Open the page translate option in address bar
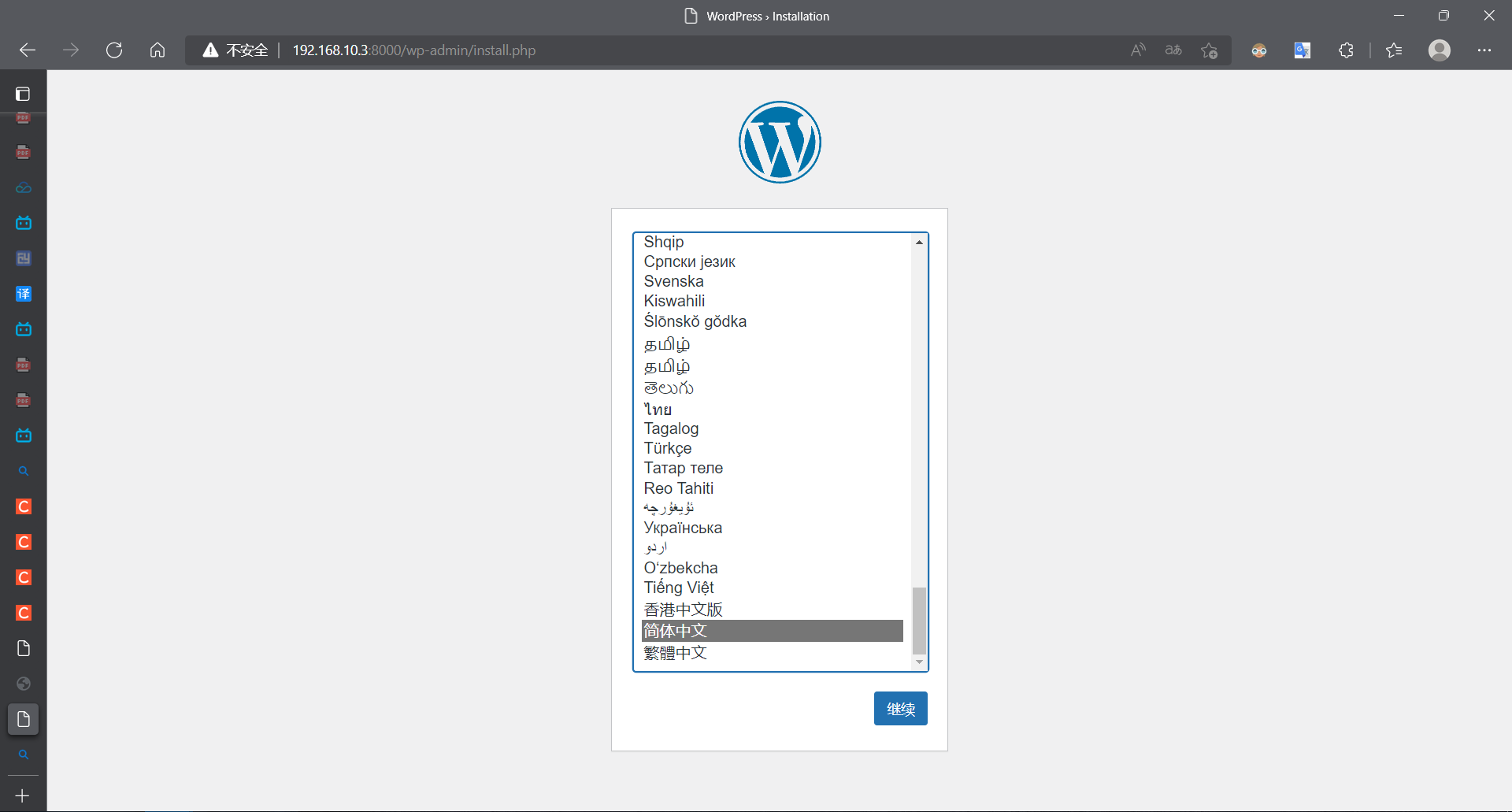 pos(1173,50)
